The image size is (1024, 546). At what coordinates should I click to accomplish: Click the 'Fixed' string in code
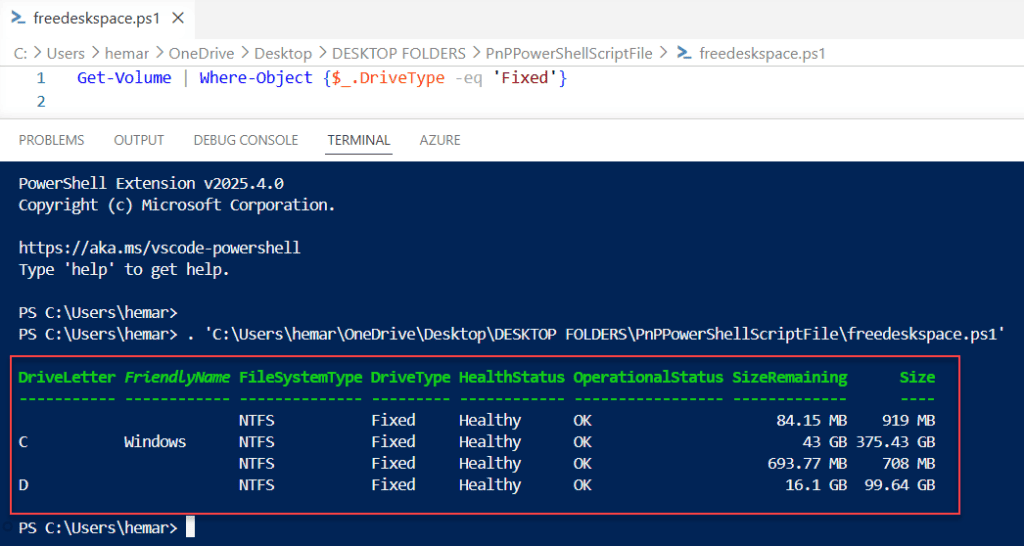[524, 78]
